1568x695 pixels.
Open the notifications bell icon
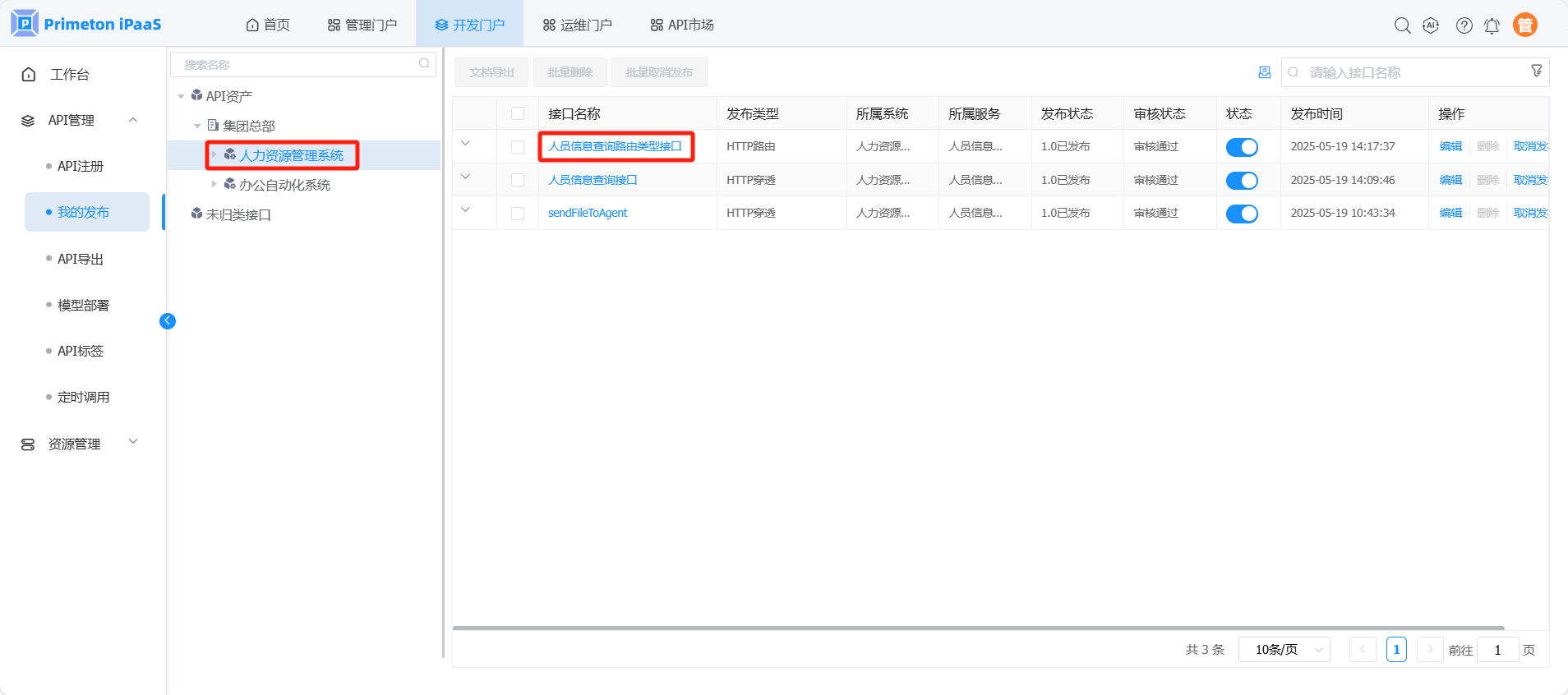pos(1492,25)
